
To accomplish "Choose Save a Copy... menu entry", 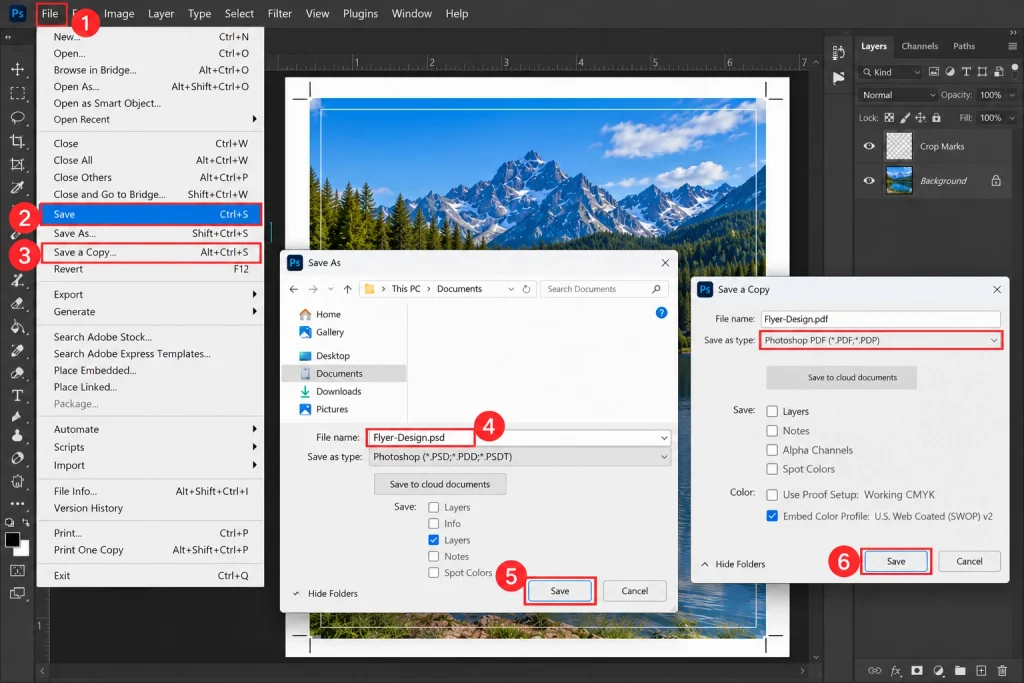I will pyautogui.click(x=150, y=252).
